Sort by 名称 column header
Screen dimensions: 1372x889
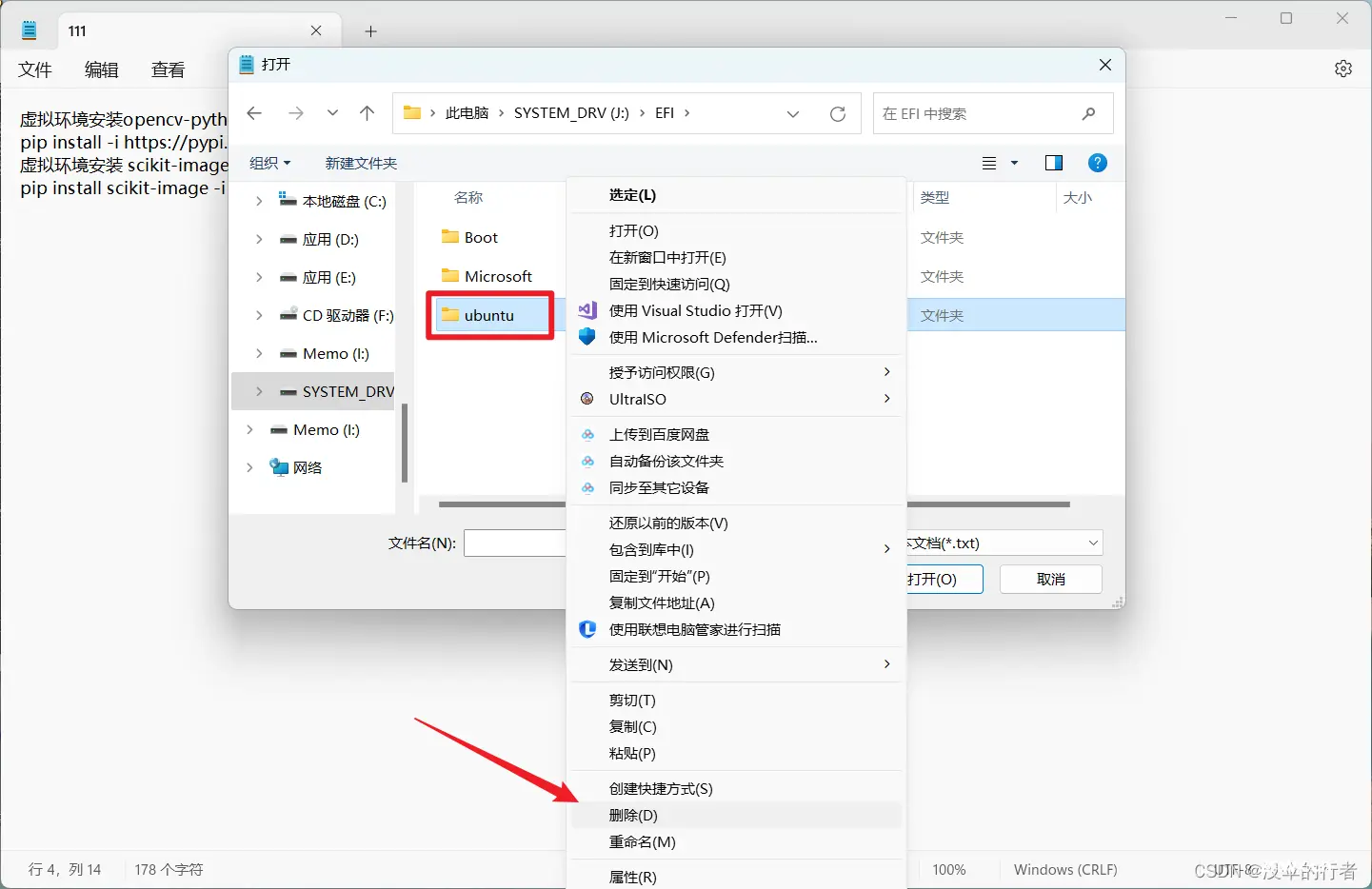(x=468, y=197)
